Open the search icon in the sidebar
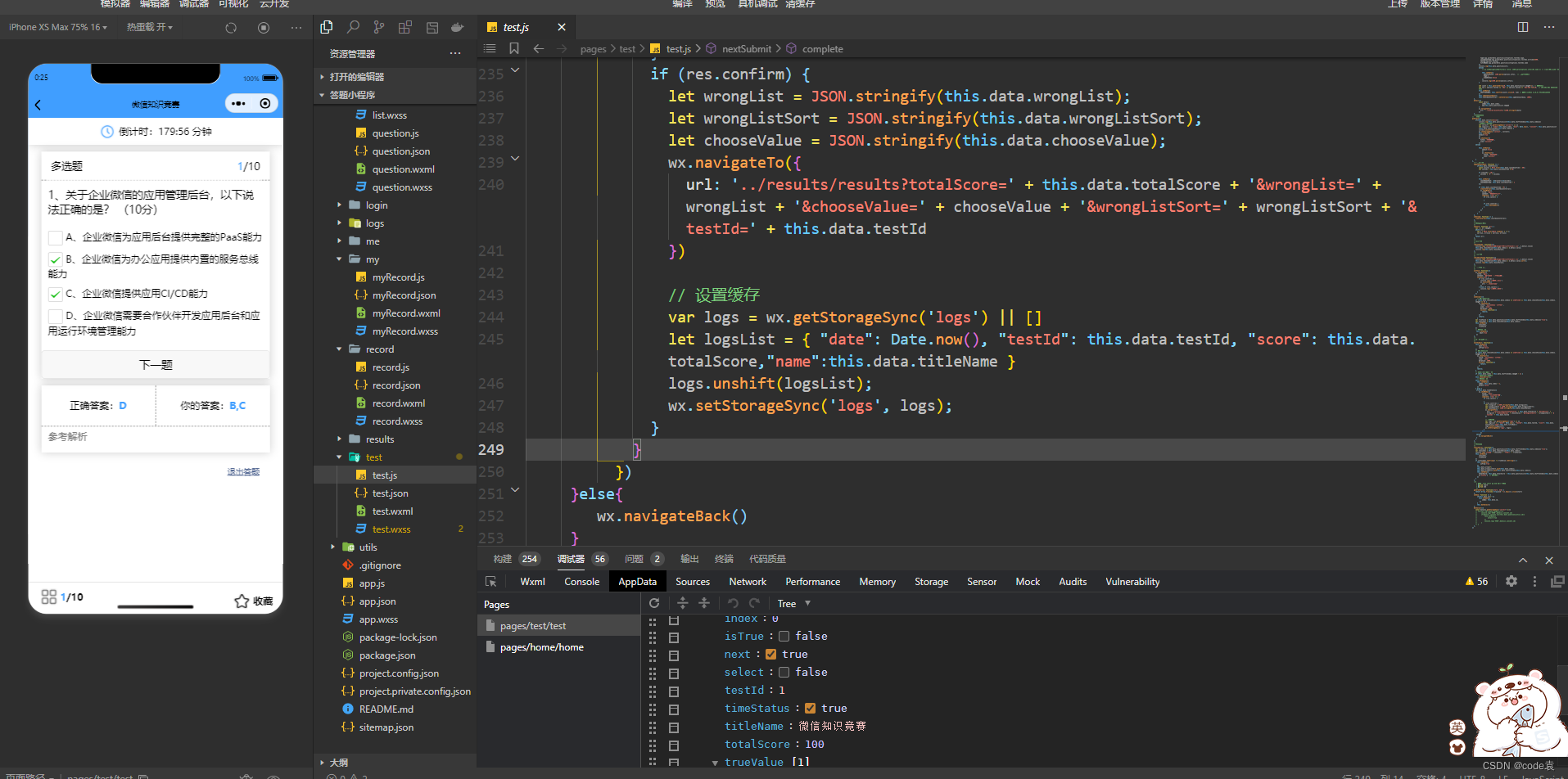Screen dimensions: 1568x779 (353, 27)
